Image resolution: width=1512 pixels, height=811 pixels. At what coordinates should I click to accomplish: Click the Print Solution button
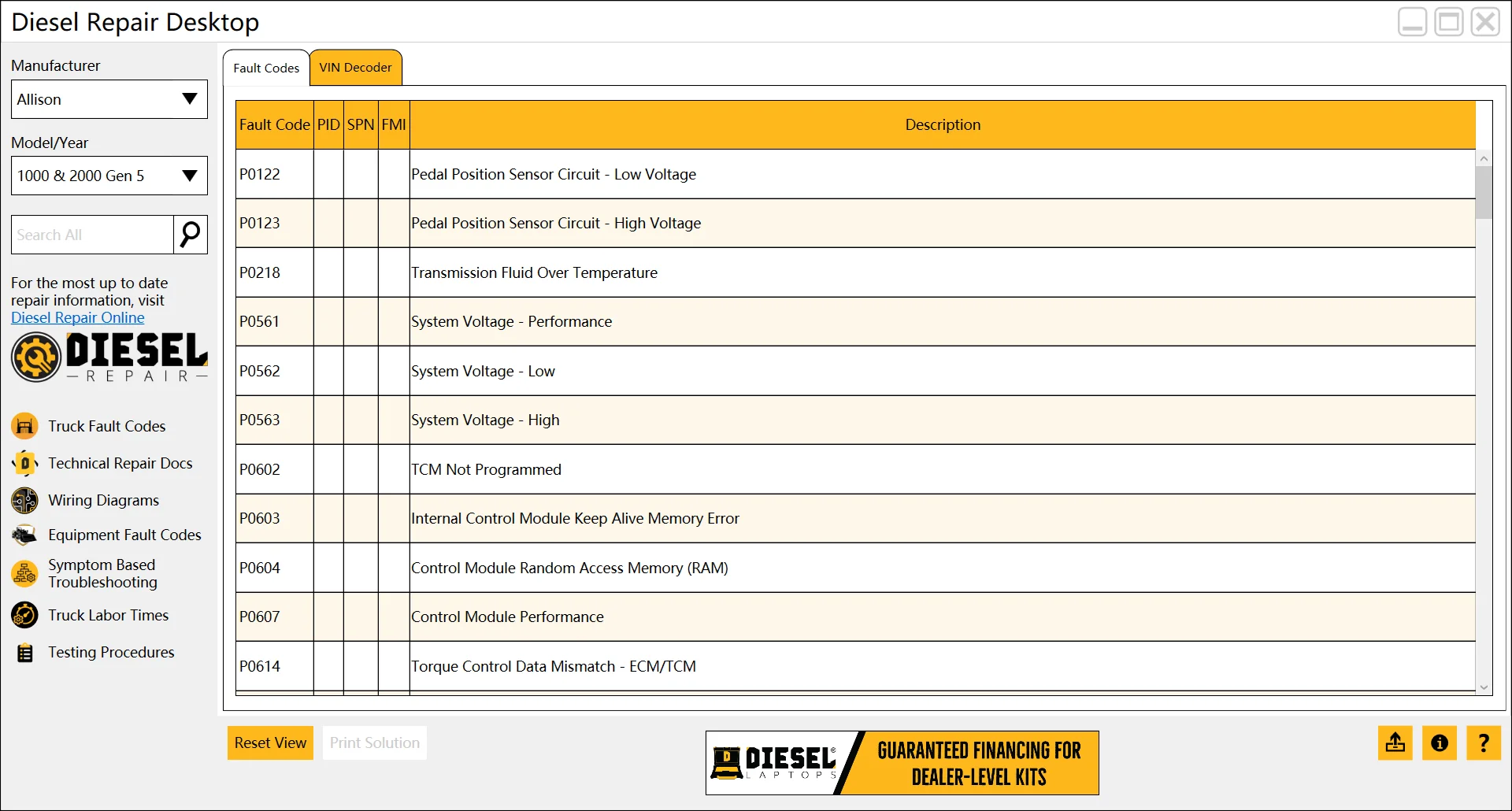[374, 742]
